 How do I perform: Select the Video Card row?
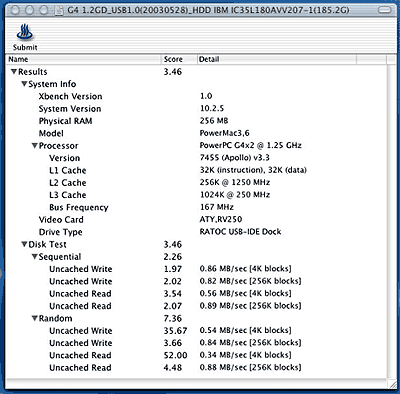coord(197,220)
